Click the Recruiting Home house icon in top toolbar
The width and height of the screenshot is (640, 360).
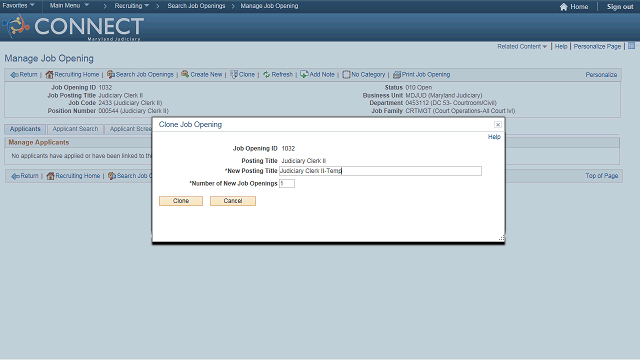coord(49,74)
